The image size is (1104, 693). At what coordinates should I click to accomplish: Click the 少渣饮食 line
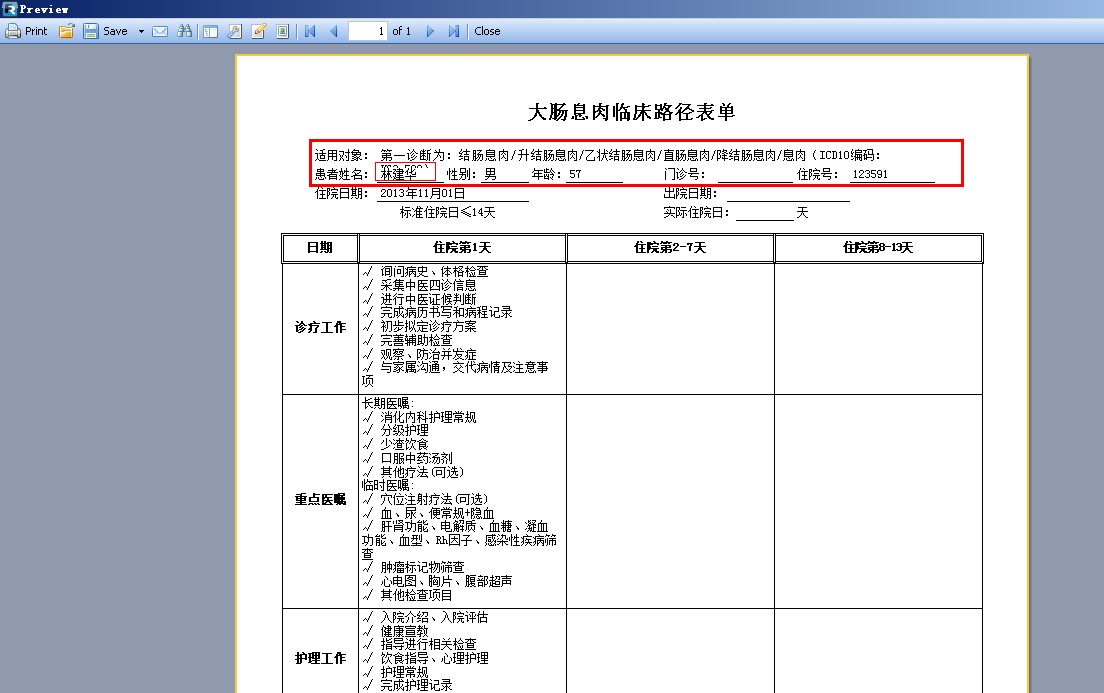coord(395,444)
